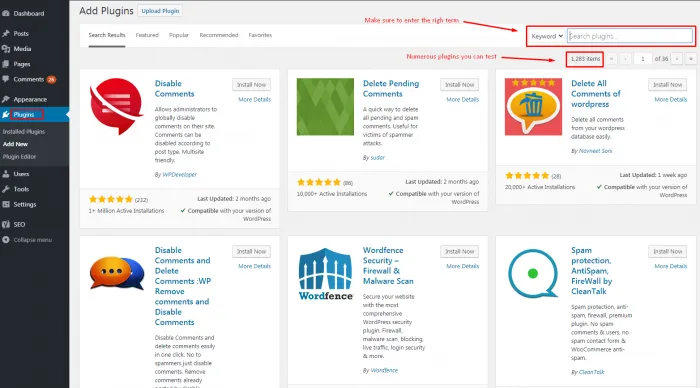
Task: Click the Upload Plugin button
Action: pos(160,11)
